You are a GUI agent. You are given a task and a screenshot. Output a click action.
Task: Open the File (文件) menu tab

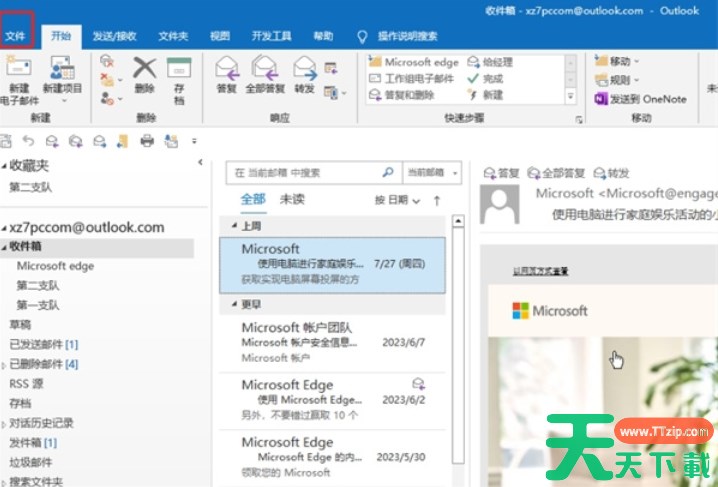[x=16, y=36]
